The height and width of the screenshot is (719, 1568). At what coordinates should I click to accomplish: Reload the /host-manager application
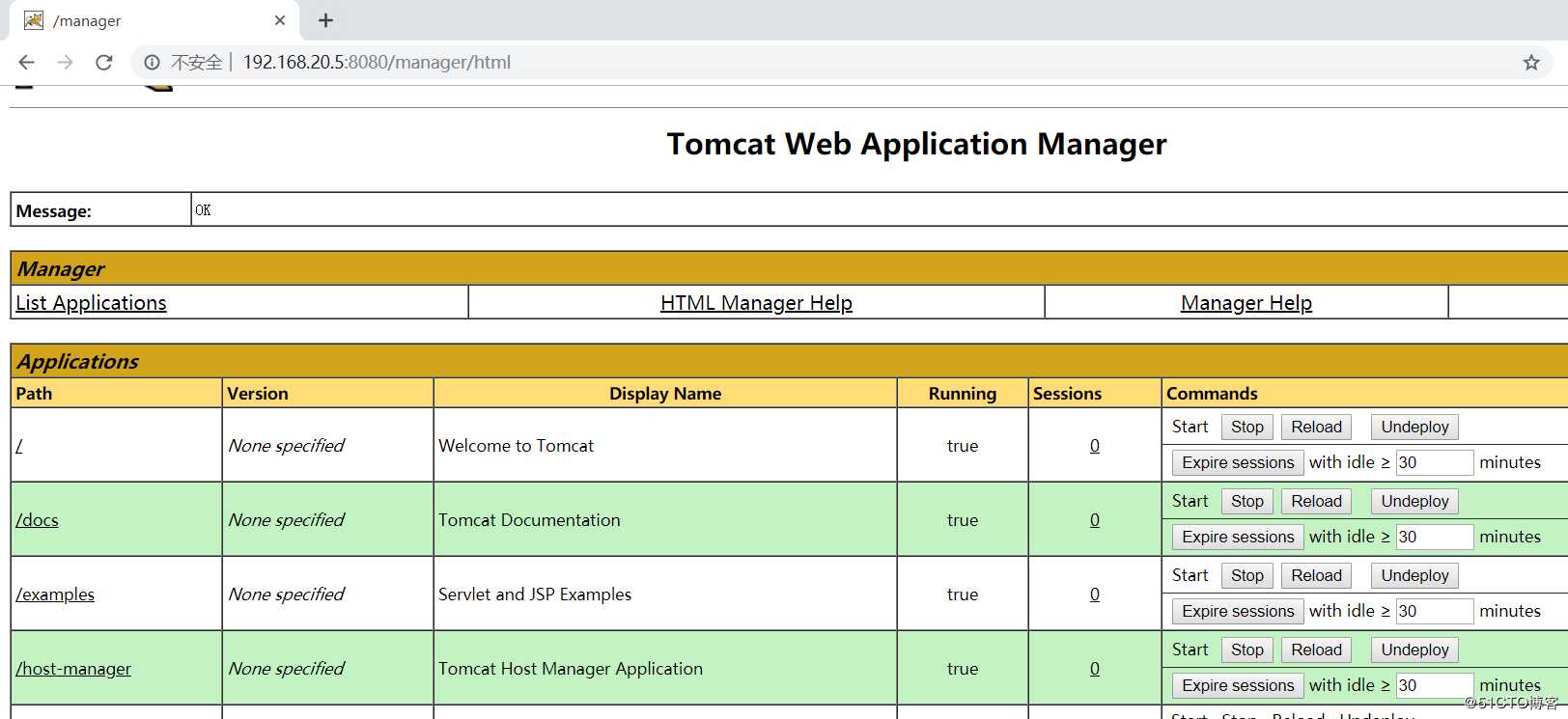(x=1317, y=650)
